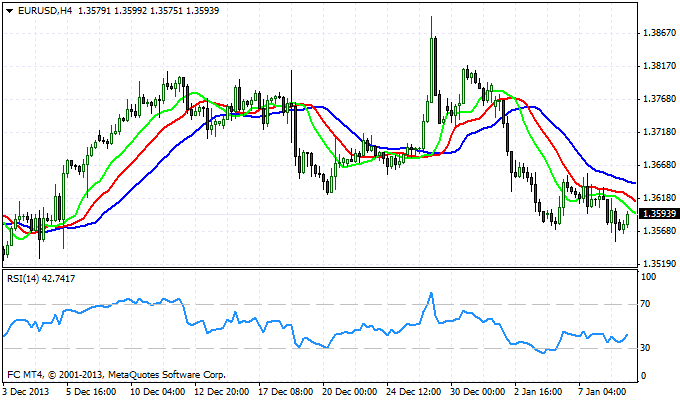The height and width of the screenshot is (400, 680).
Task: Click RSI scale level 0
Action: pos(644,376)
